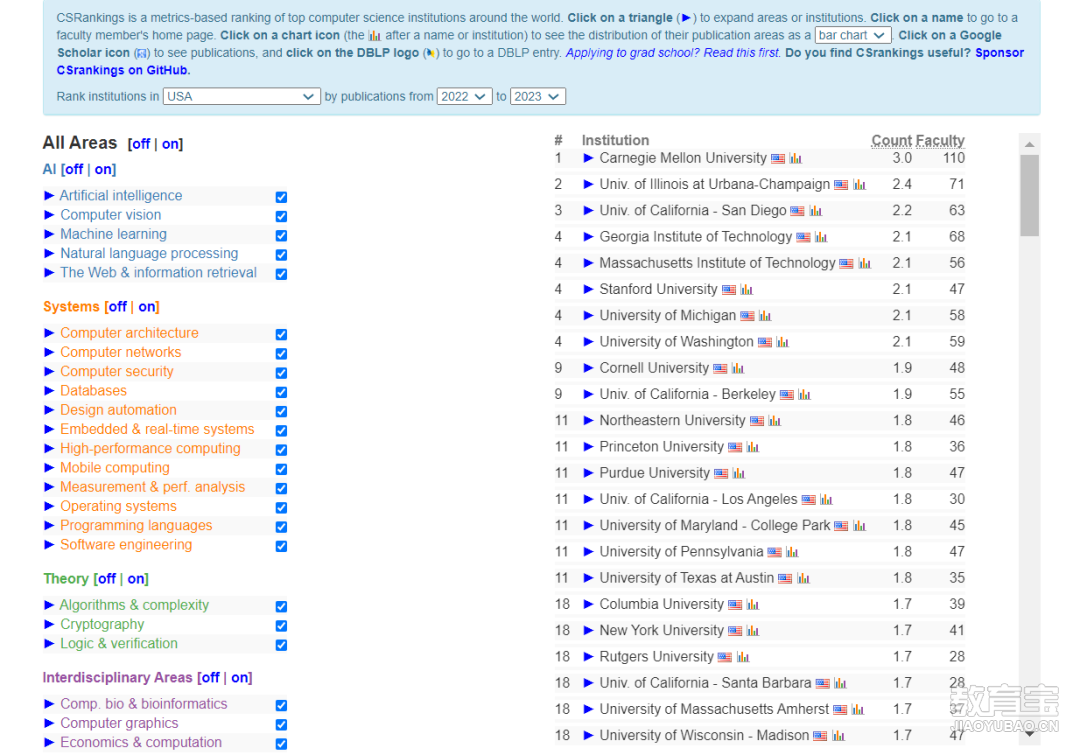Uncheck the Natural language processing checkbox
The width and height of the screenshot is (1080, 755).
281,255
